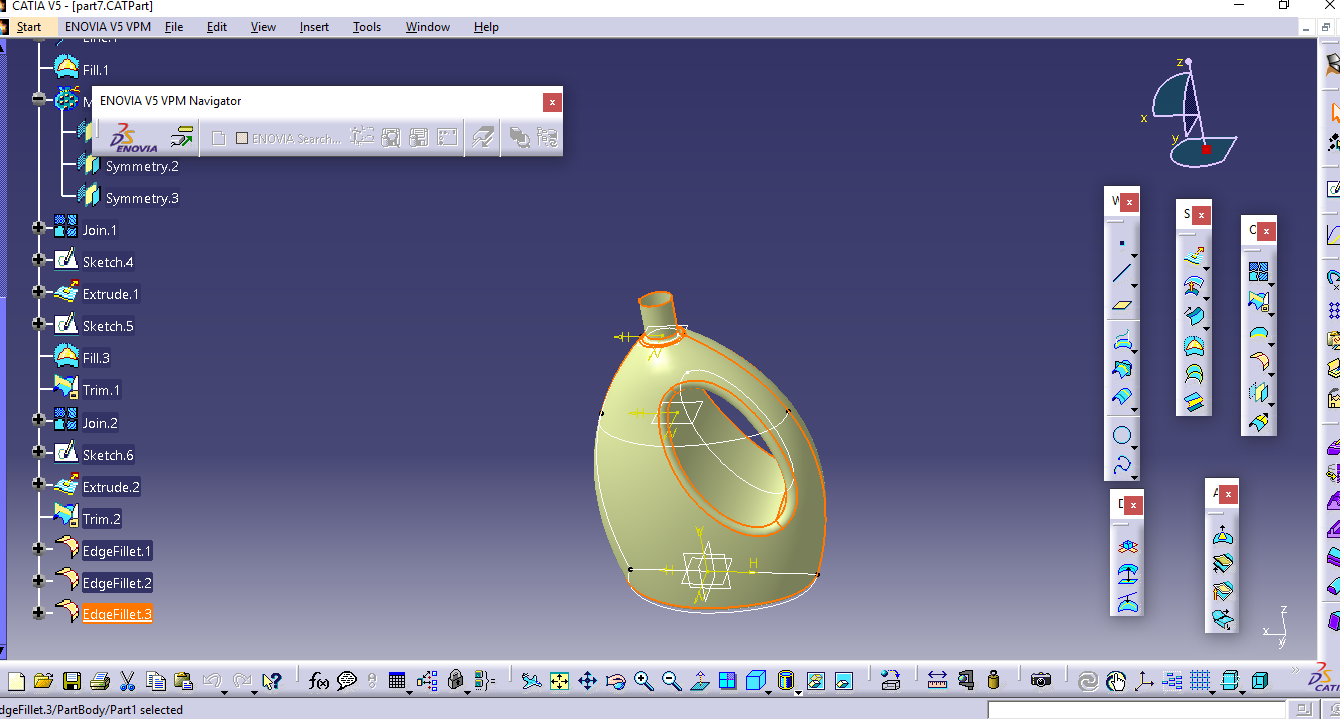Viewport: 1340px width, 719px height.
Task: Open the ENOVIA V5 VPM menu
Action: (x=108, y=27)
